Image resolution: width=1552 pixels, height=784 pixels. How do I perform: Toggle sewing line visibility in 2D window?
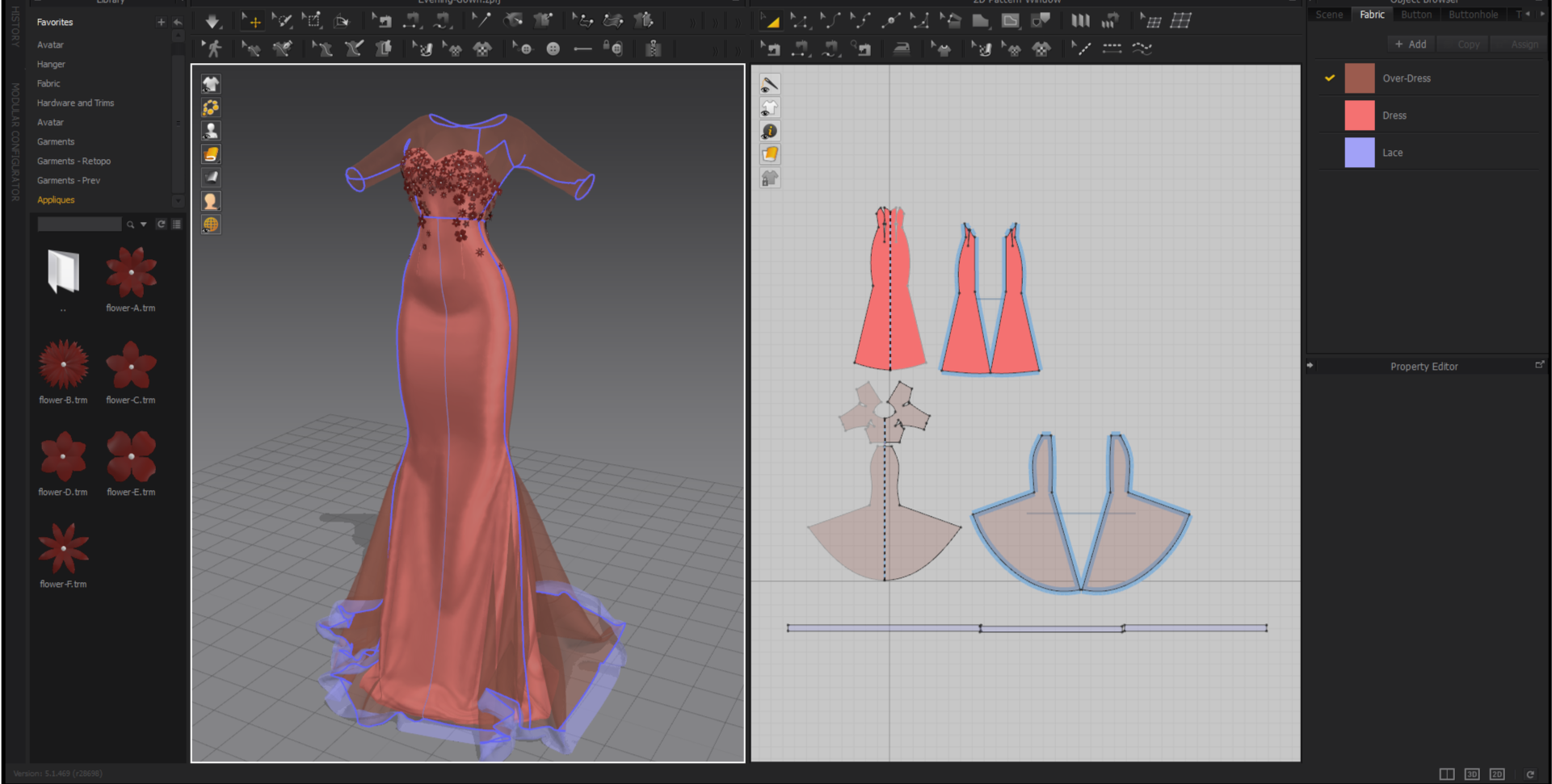[770, 84]
